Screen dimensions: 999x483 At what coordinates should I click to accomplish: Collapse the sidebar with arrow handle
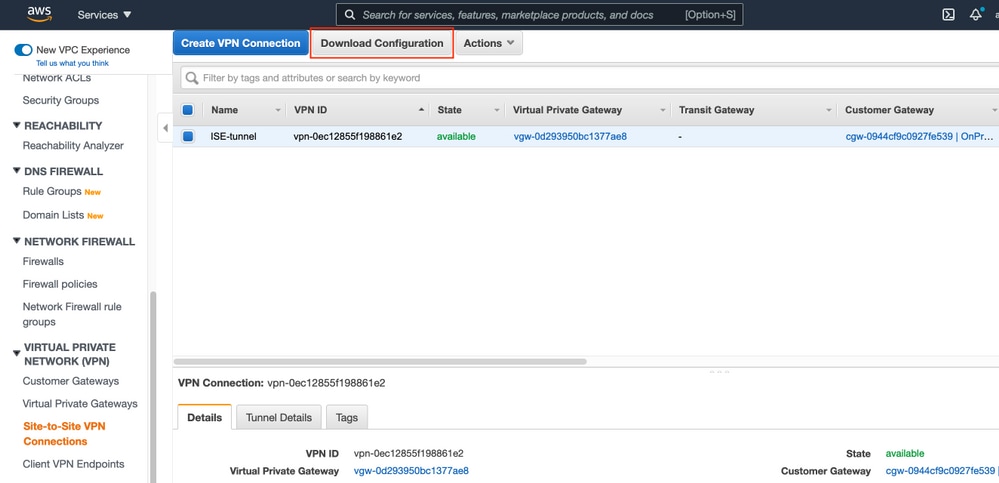165,127
